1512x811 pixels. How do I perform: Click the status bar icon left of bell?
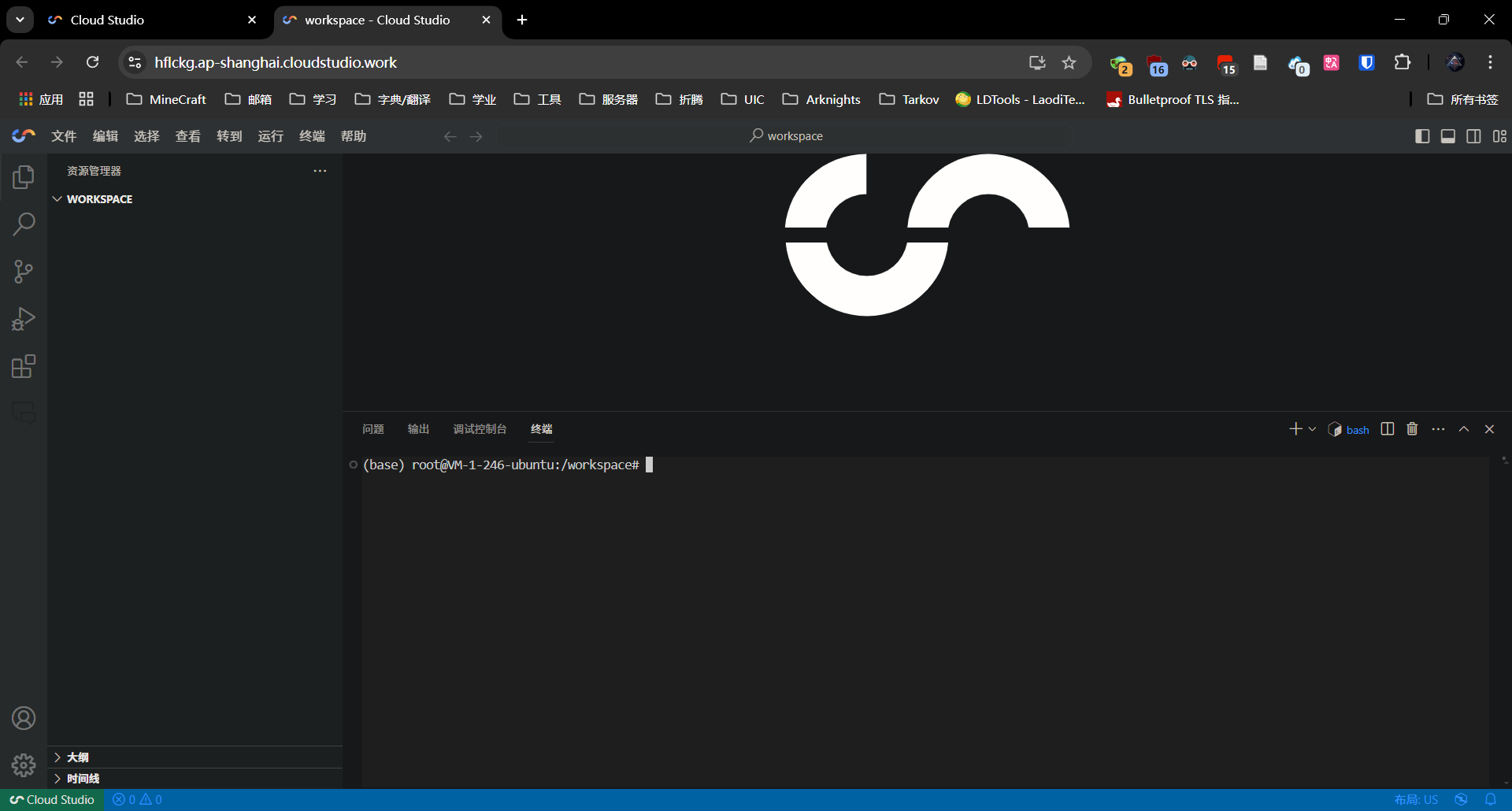tap(1462, 799)
